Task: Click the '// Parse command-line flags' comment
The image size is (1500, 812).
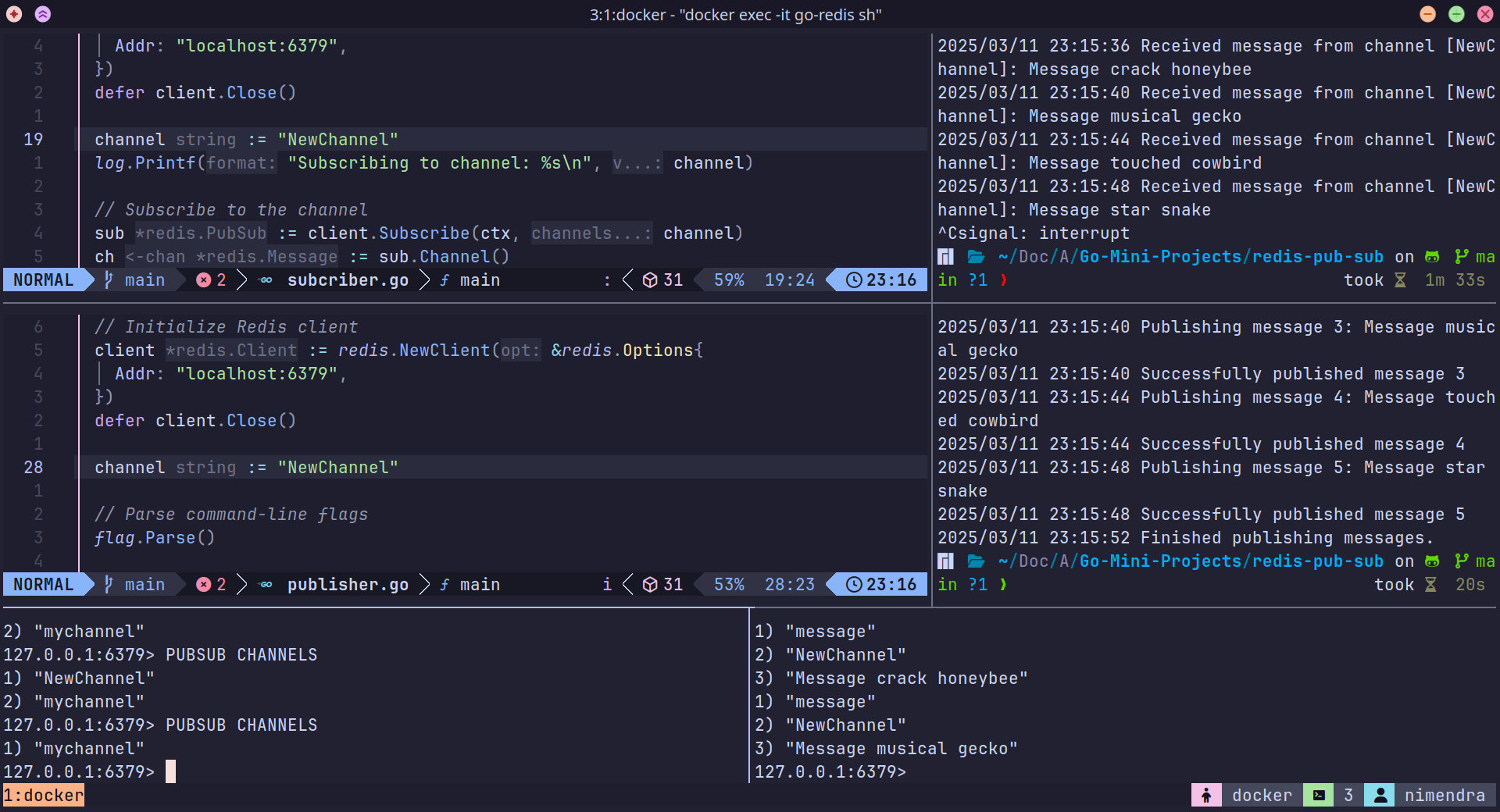Action: point(231,514)
